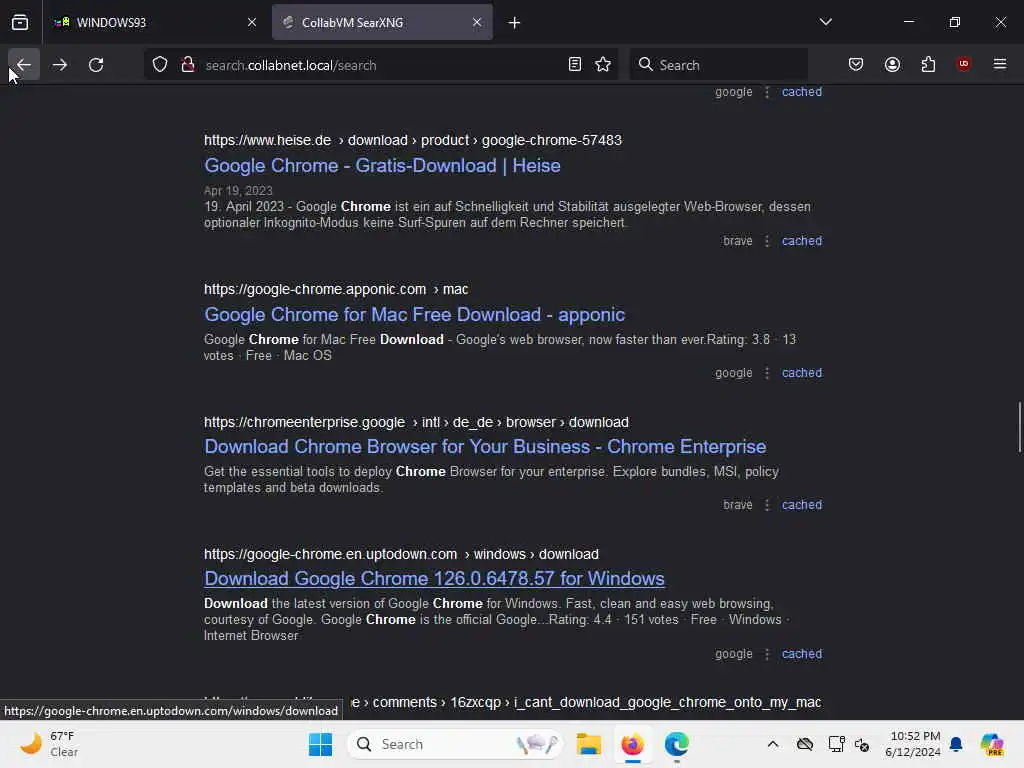
Task: Open Microsoft Edge from taskbar
Action: click(x=677, y=744)
